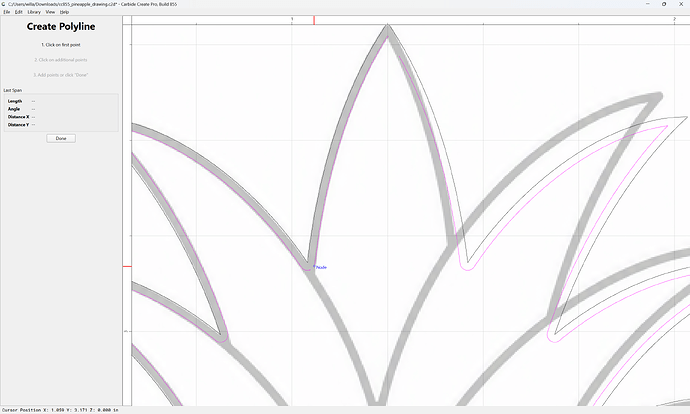Click the Last Span label

pos(12,90)
